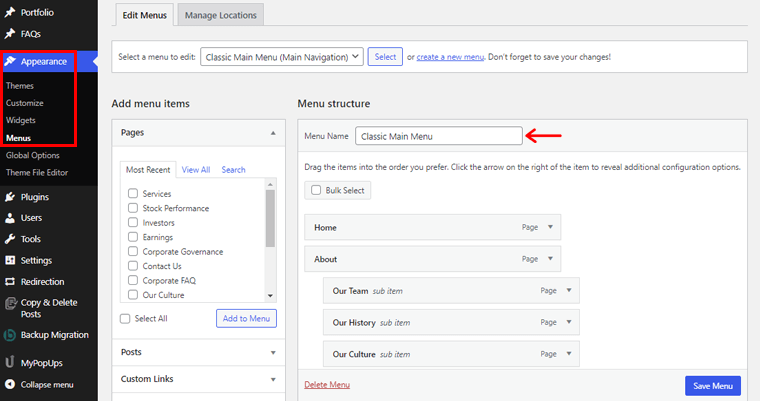
Task: Open the menu selection dropdown
Action: tap(282, 57)
